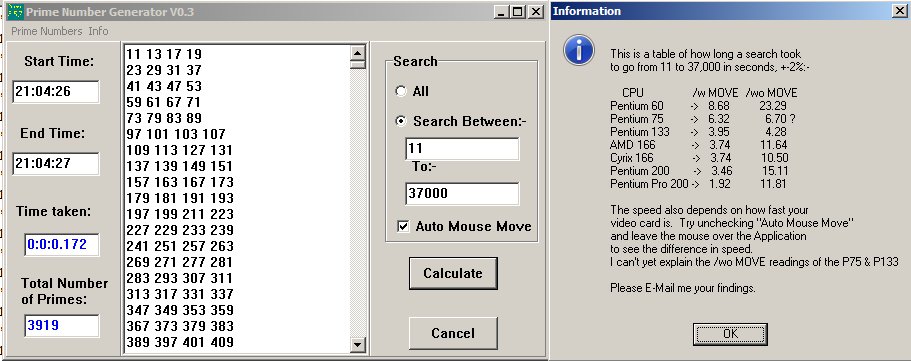Close the Prime Number Generator window
The height and width of the screenshot is (361, 911).
(536, 12)
